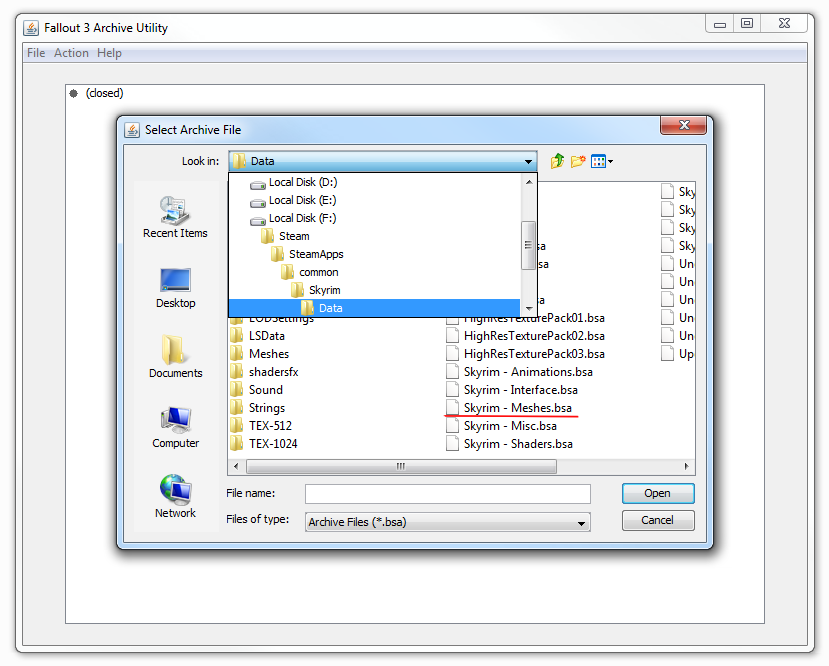Open Help menu in Fallout 3 Archive Utility
The height and width of the screenshot is (666, 829).
109,53
